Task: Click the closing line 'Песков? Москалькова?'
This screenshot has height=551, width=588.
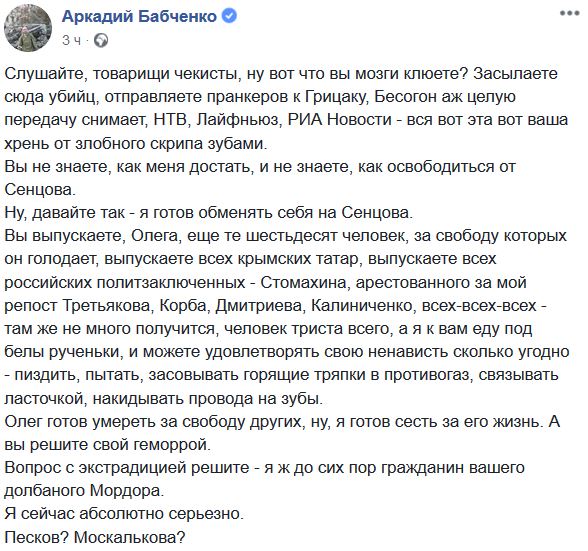Action: click(95, 537)
